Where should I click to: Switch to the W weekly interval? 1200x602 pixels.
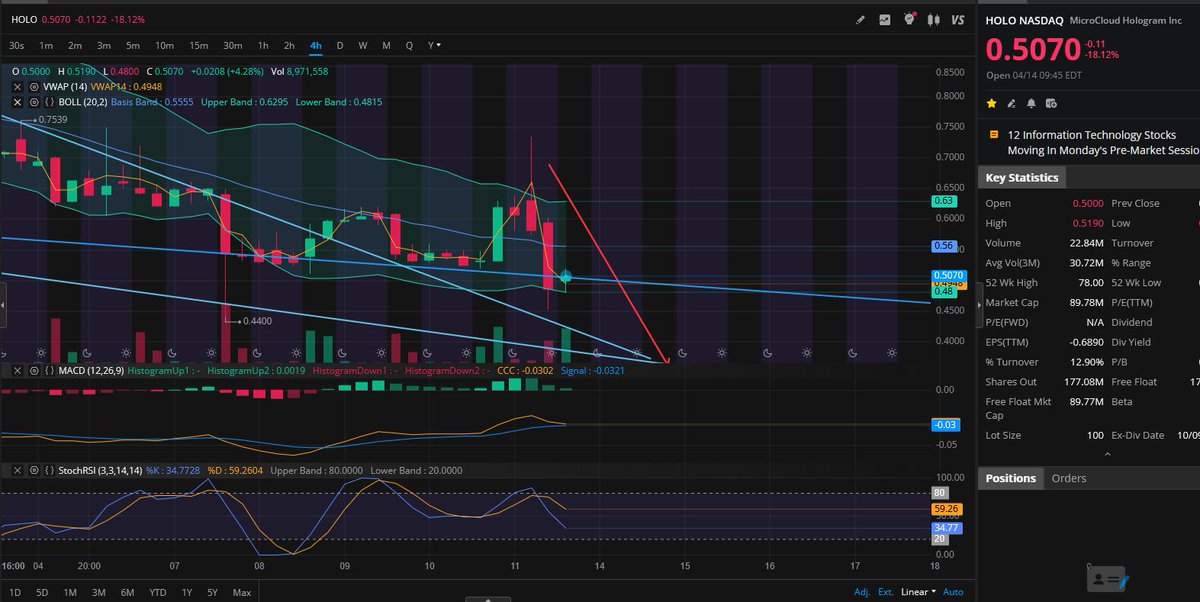coord(363,45)
